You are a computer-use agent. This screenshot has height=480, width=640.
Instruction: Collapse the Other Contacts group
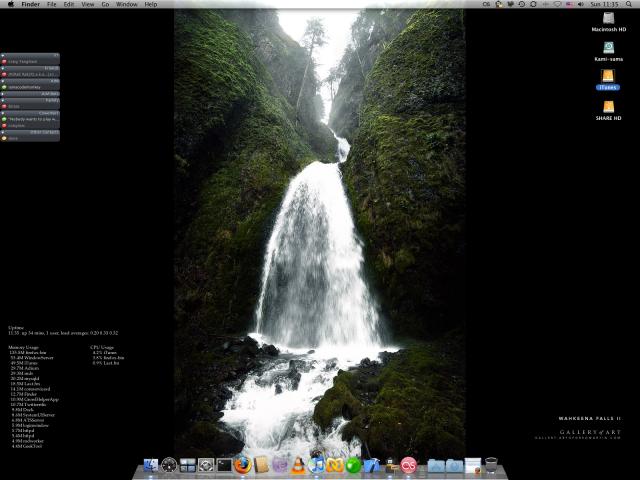(x=30, y=132)
